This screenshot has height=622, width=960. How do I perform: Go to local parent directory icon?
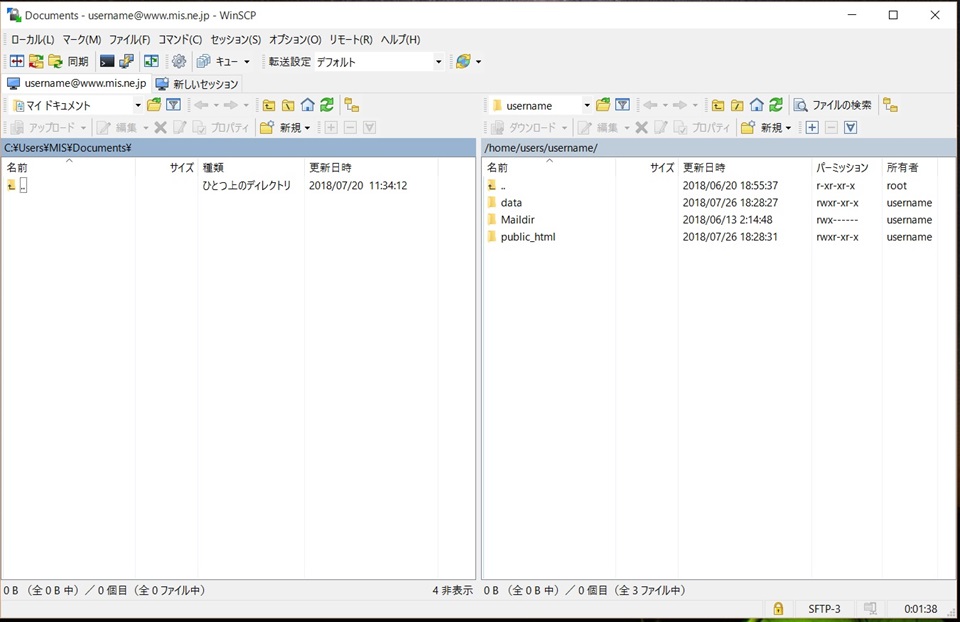269,105
